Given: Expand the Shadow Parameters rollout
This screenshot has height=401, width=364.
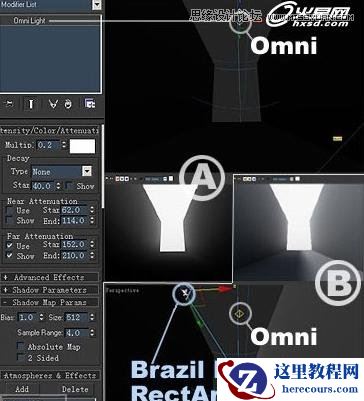Looking at the screenshot, I should pyautogui.click(x=50, y=290).
